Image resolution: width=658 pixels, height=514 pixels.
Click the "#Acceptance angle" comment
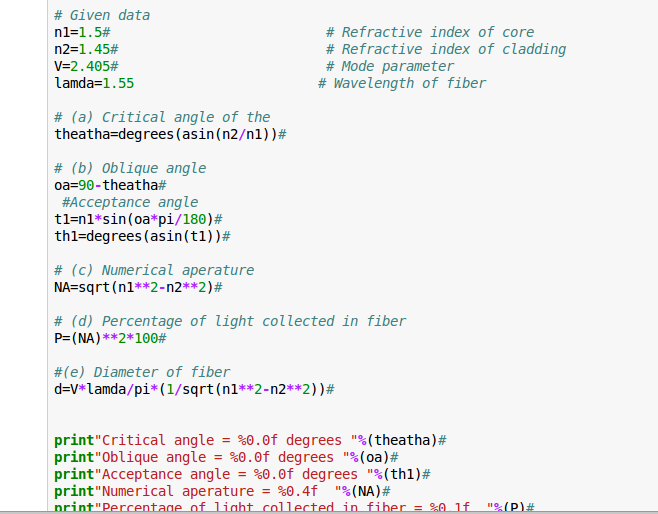(x=130, y=202)
